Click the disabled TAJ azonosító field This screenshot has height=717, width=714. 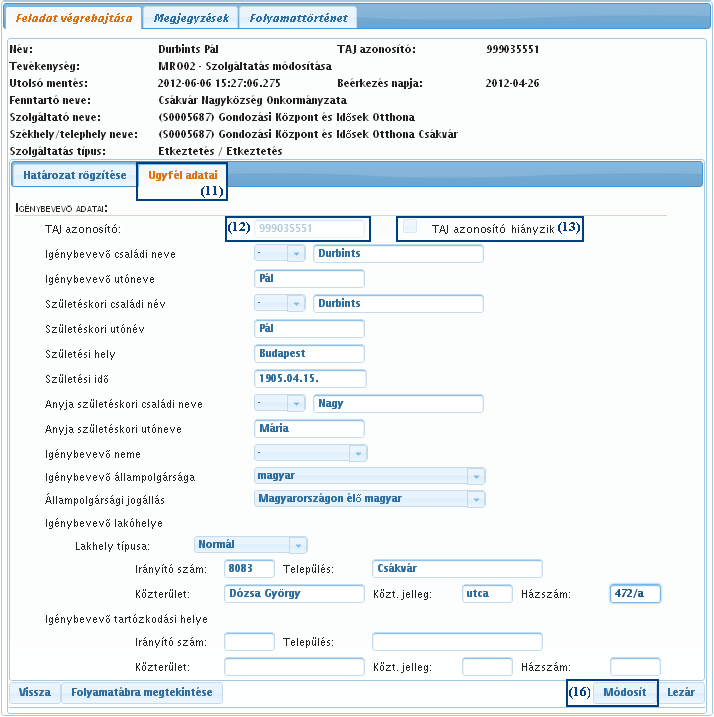[309, 228]
